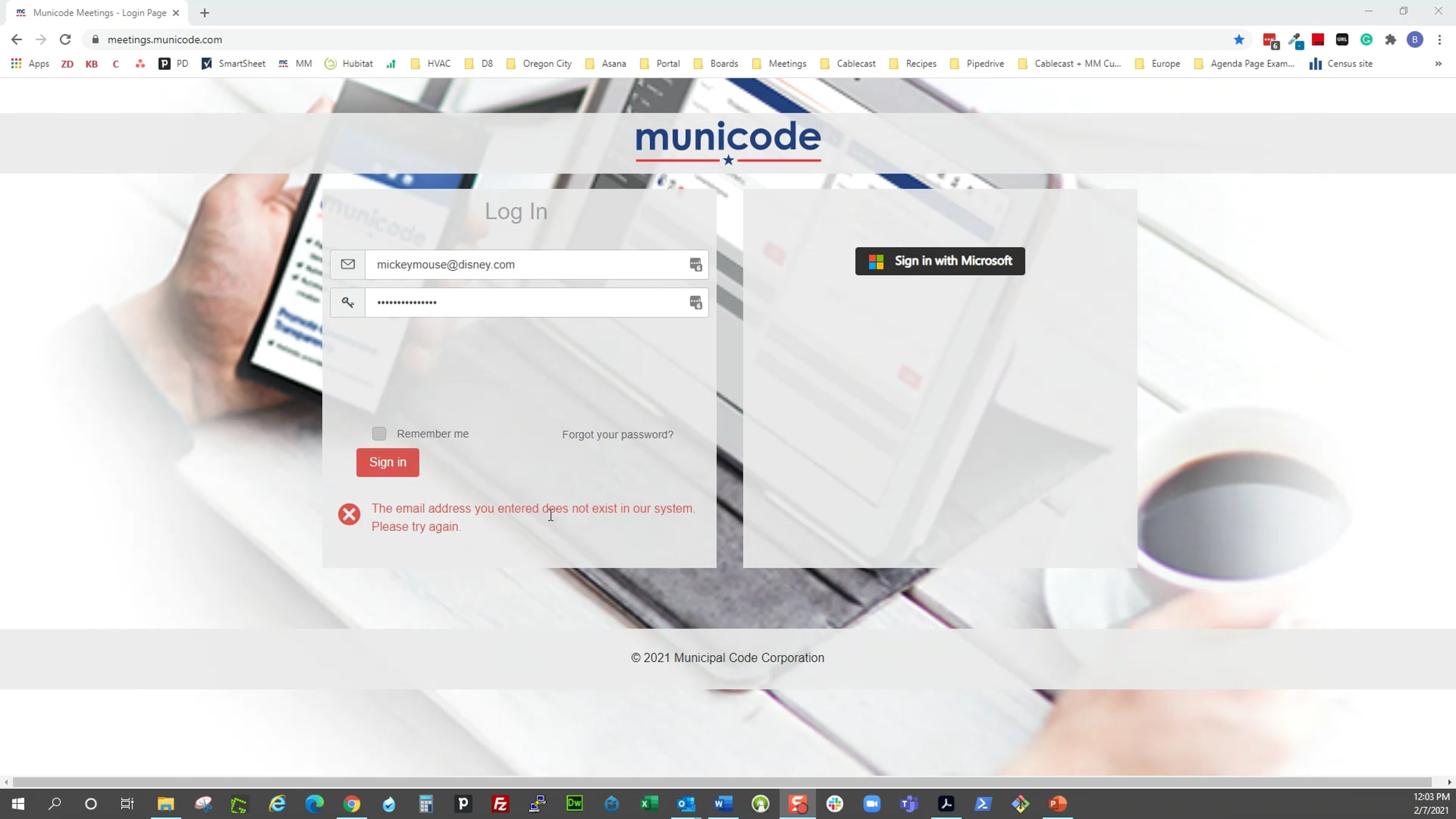Open Excel from the taskbar
The image size is (1456, 819).
(649, 804)
